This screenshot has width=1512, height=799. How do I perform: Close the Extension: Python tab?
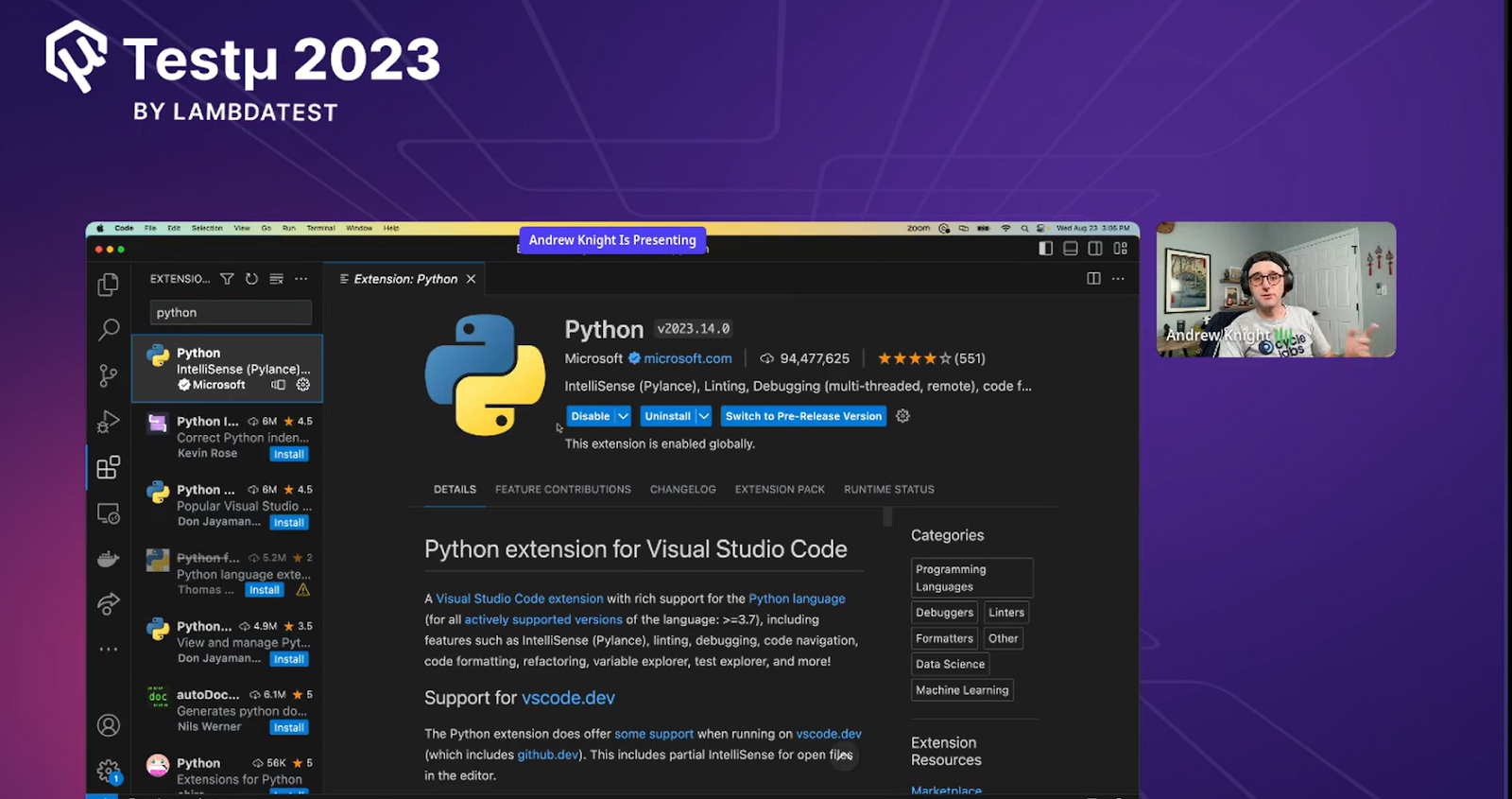click(x=471, y=279)
